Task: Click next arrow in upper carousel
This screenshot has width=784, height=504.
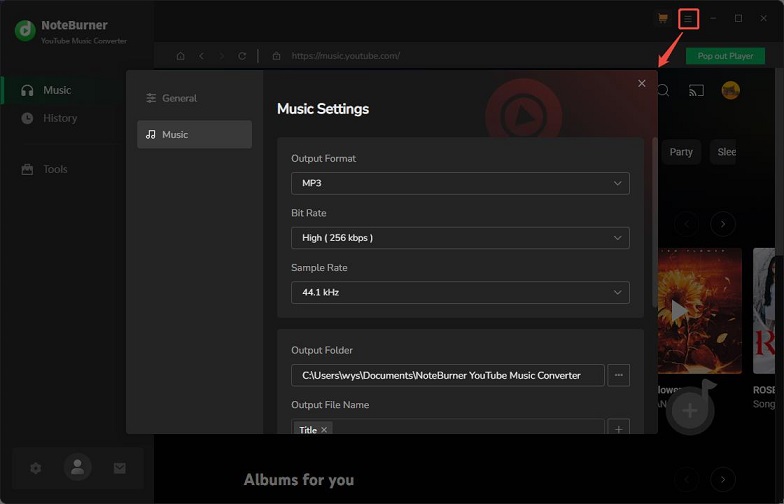Action: (x=723, y=224)
